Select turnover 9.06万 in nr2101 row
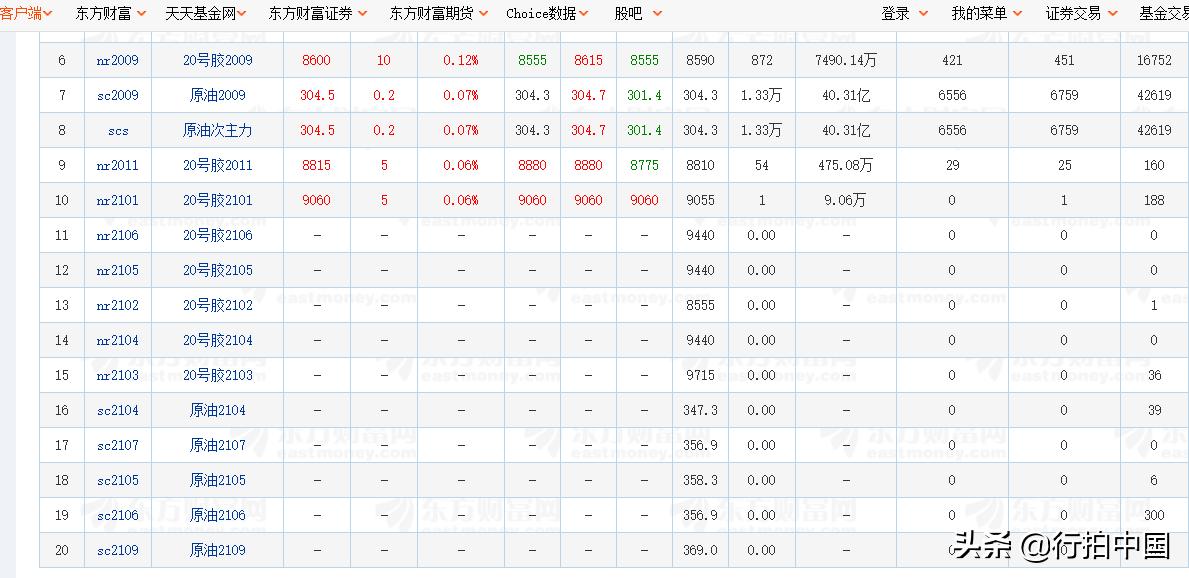 click(x=845, y=200)
